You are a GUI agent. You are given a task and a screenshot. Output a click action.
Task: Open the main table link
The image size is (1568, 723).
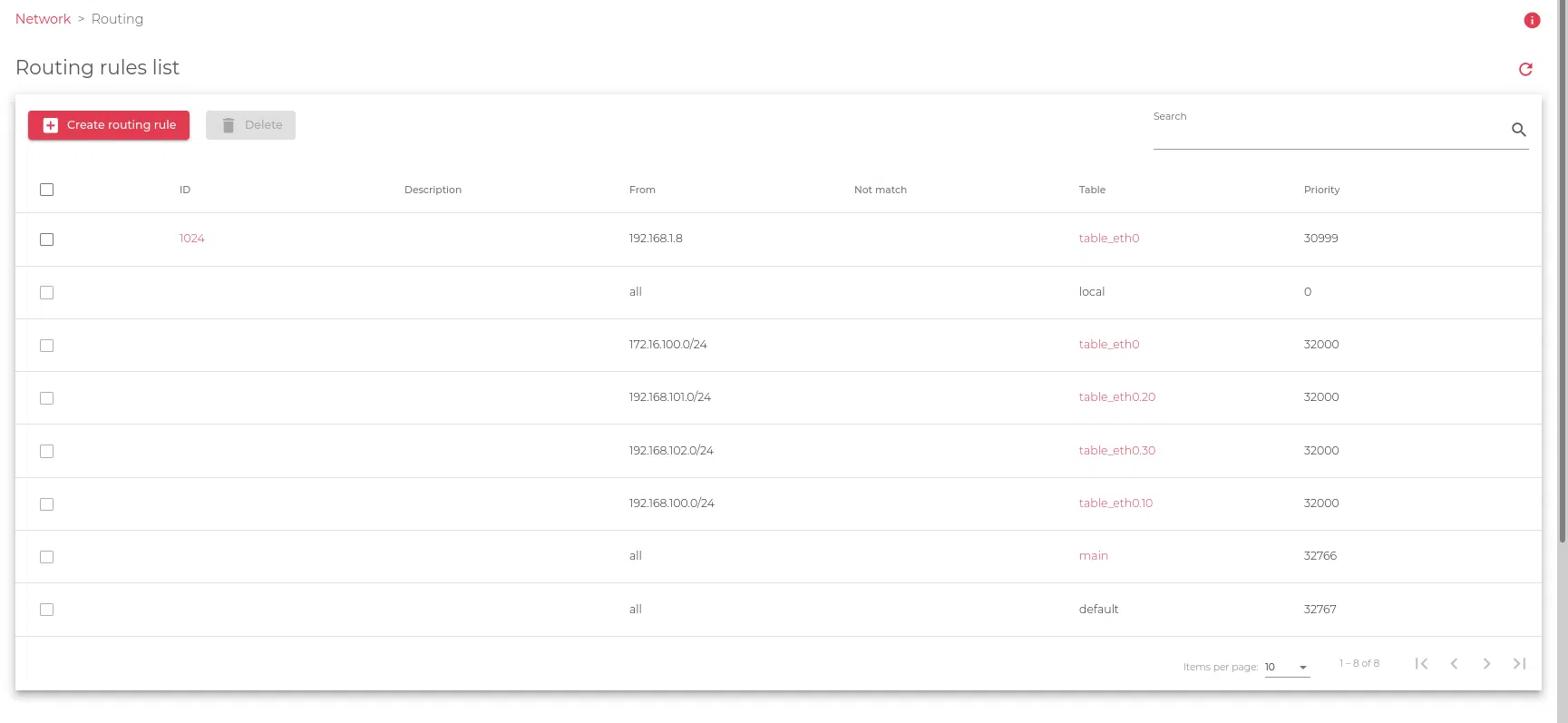(1093, 556)
